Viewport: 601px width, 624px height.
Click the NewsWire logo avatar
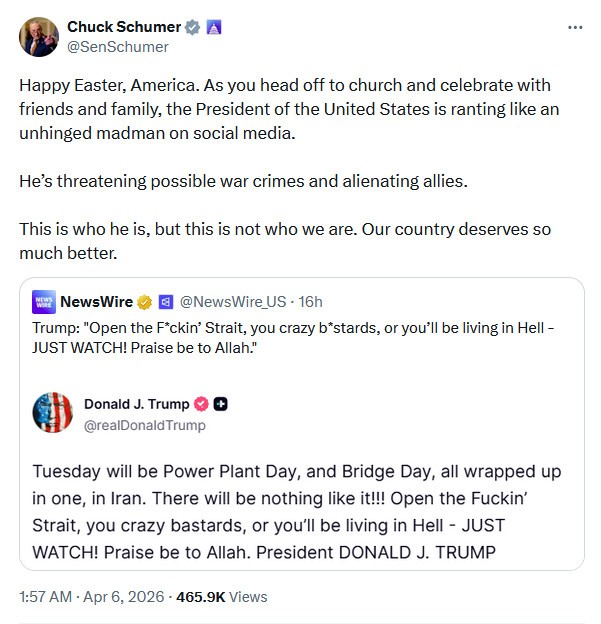[43, 301]
